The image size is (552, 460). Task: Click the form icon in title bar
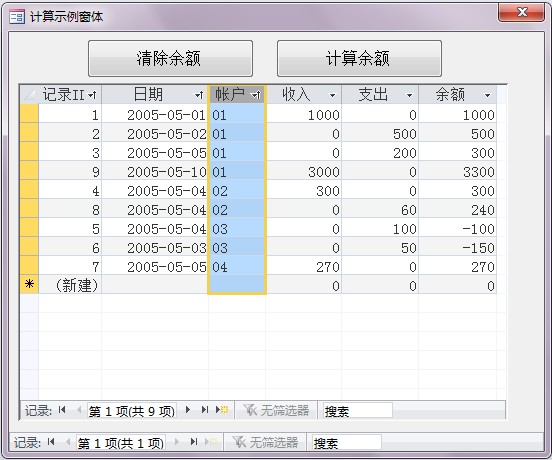[x=17, y=17]
